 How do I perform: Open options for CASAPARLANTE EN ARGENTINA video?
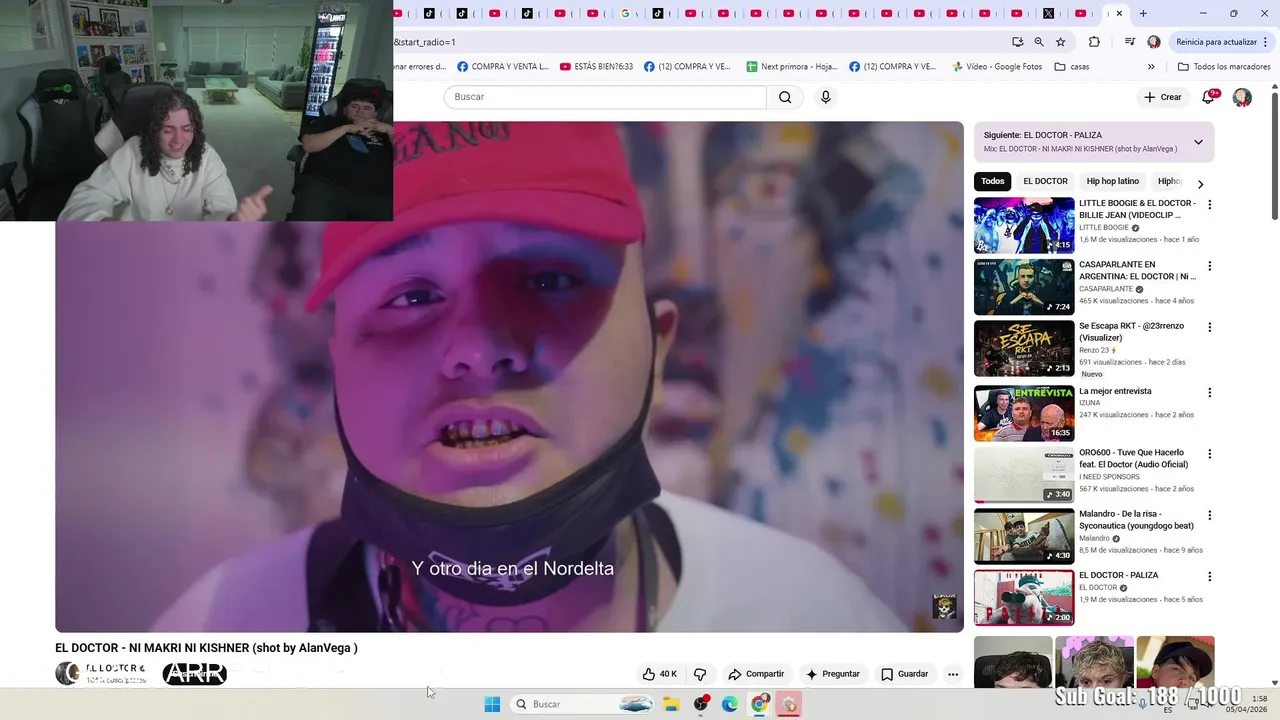pyautogui.click(x=1209, y=266)
